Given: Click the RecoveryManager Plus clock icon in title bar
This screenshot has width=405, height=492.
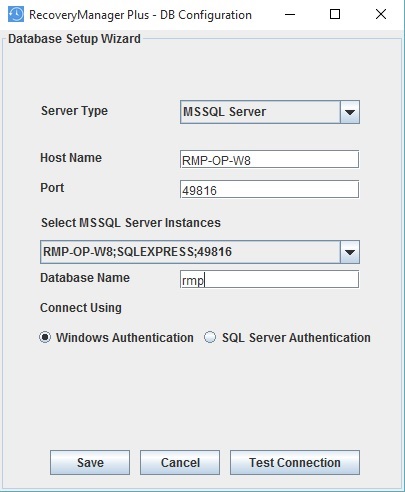Looking at the screenshot, I should (16, 14).
